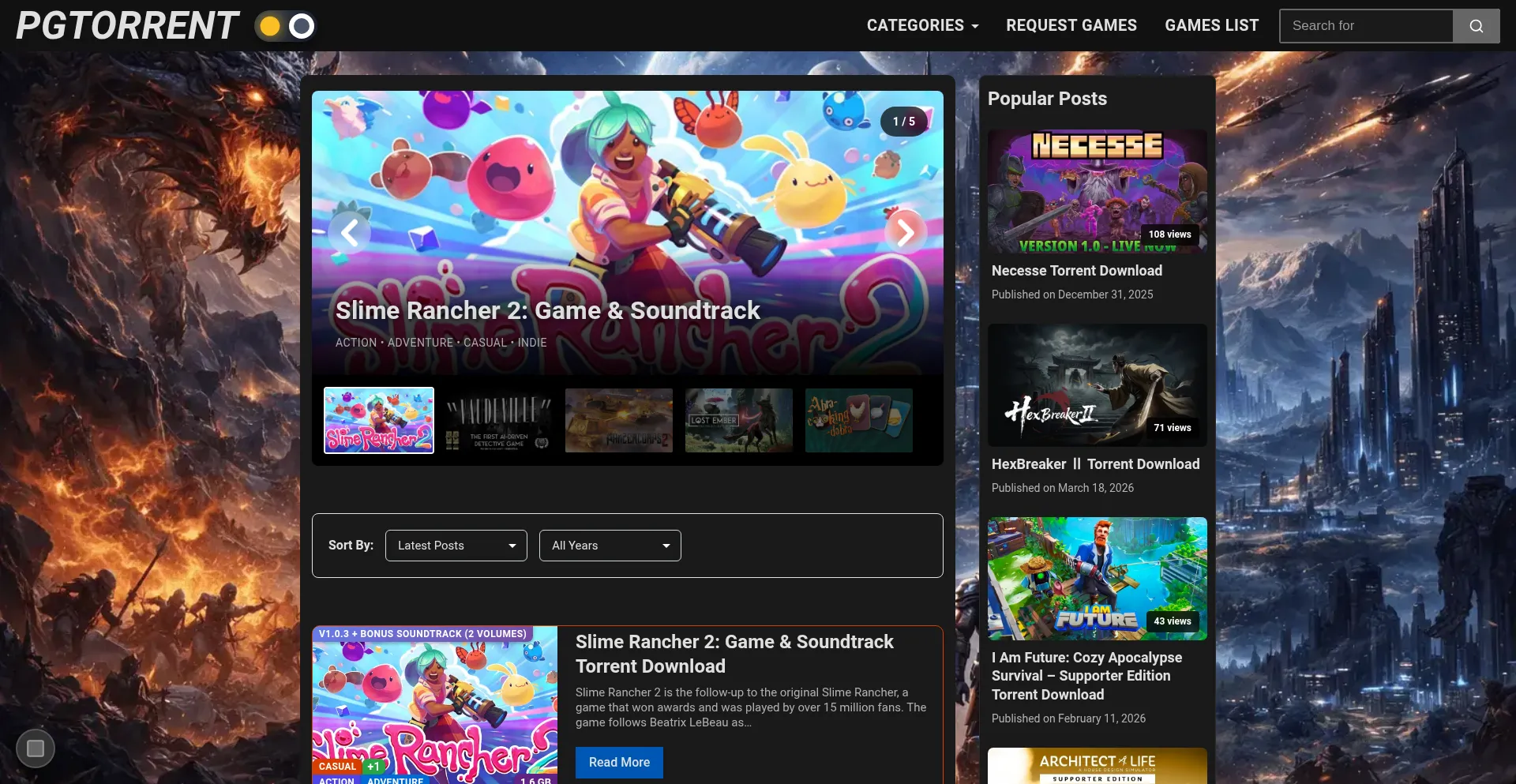Expand the 'All Years' filter dropdown
Image resolution: width=1516 pixels, height=784 pixels.
click(x=610, y=546)
